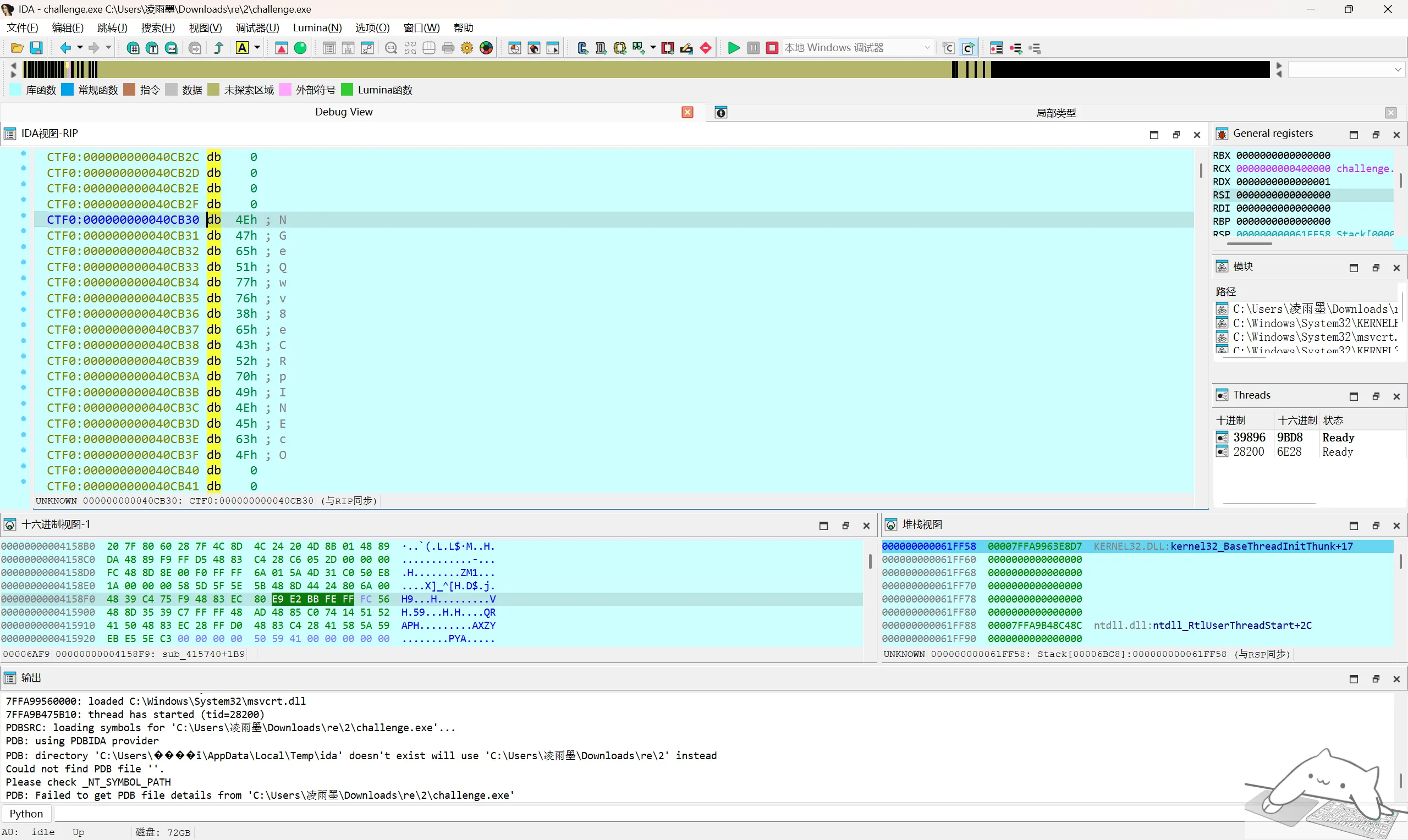Click the 常规函数 blue color swatch

click(67, 90)
